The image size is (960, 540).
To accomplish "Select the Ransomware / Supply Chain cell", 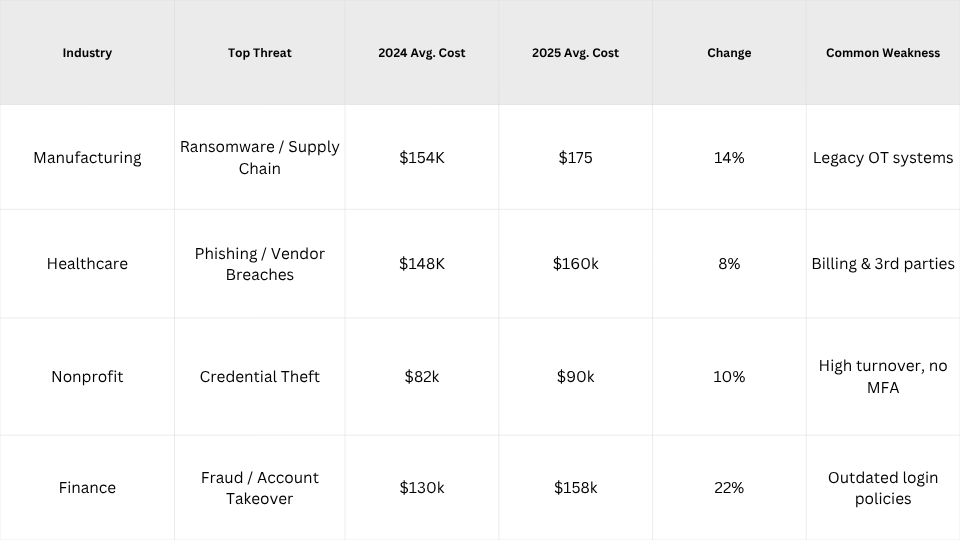I will point(260,158).
